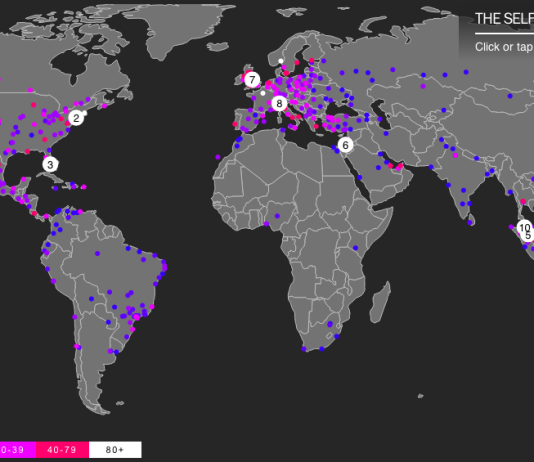Screen dimensions: 534x462
Task: Click the ranked marker numbered 7
Action: (252, 80)
